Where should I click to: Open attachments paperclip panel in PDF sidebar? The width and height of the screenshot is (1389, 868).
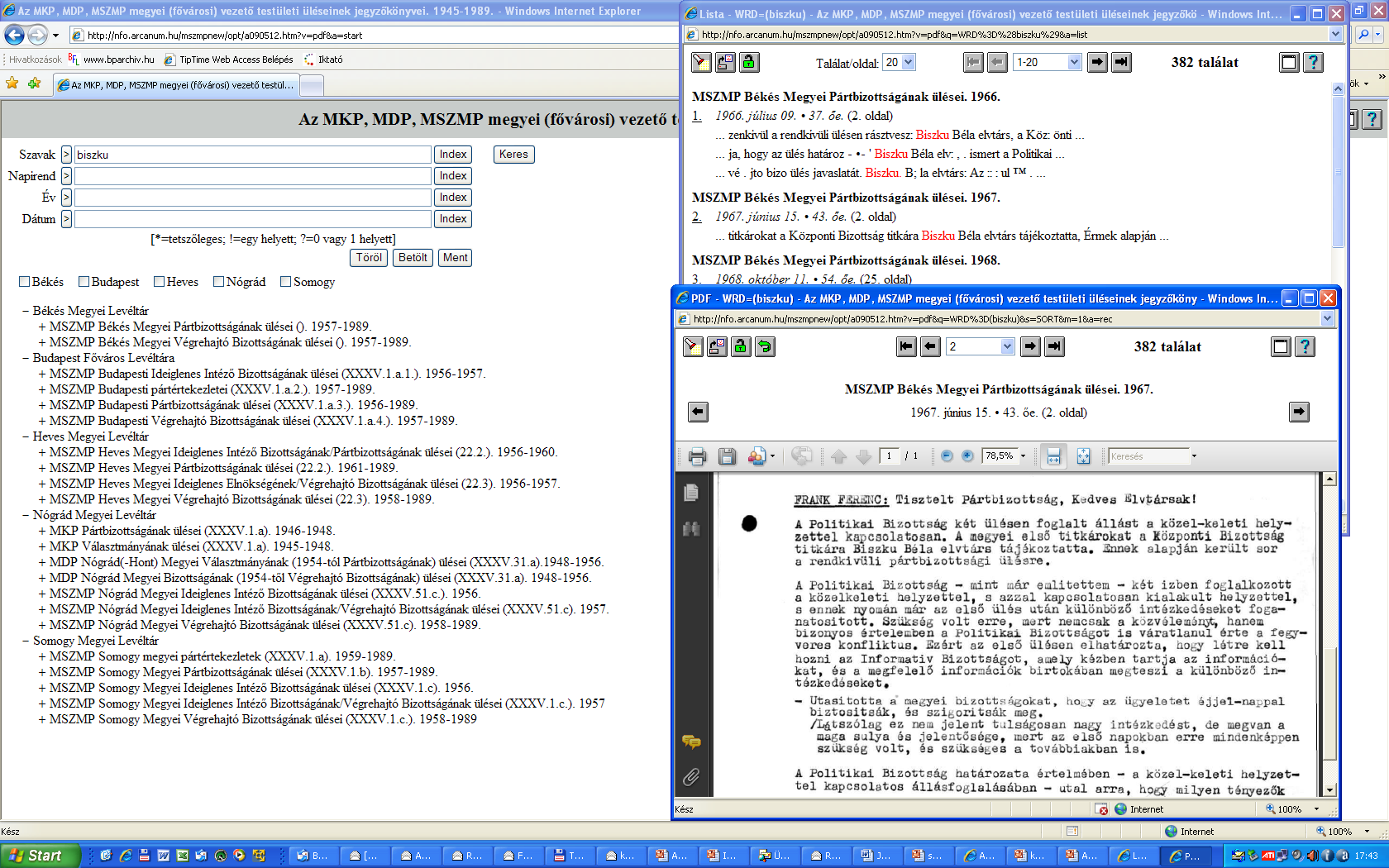(691, 776)
